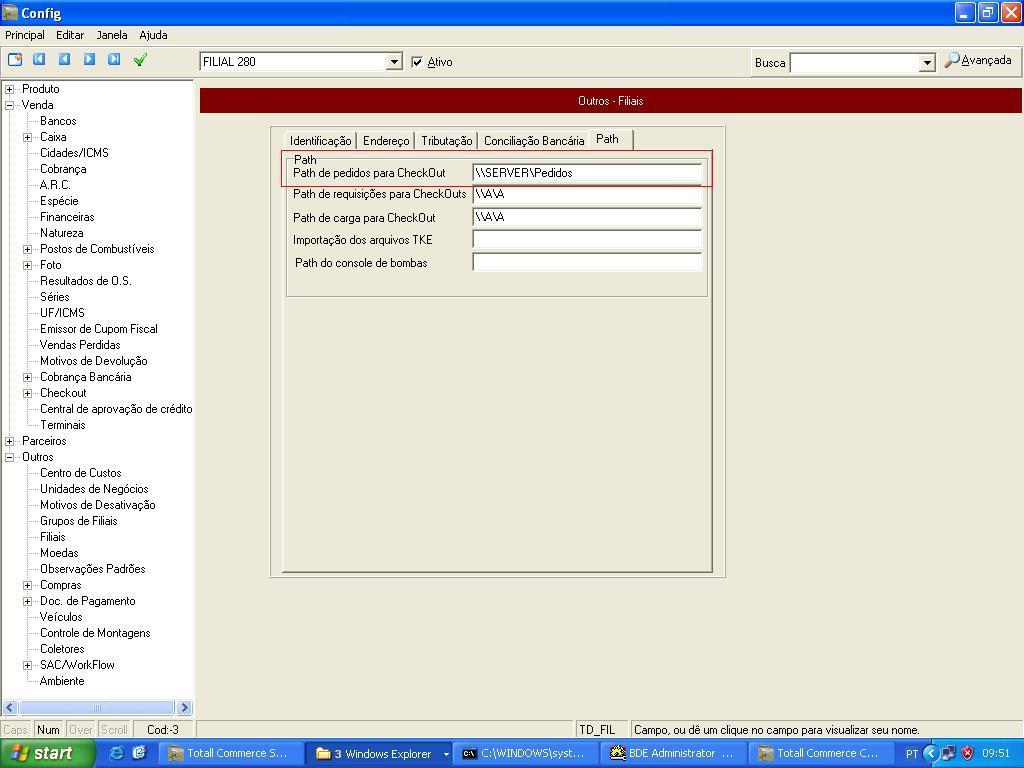Open the FILIAL 280 dropdown
Screen dimensions: 1024x768
(x=394, y=62)
